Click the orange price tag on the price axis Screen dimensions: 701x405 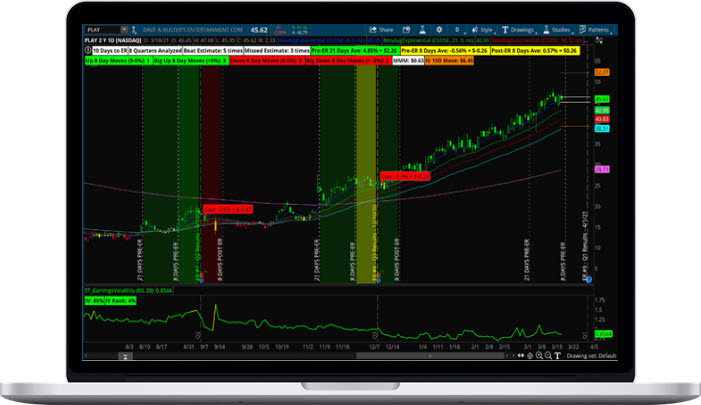click(x=601, y=73)
